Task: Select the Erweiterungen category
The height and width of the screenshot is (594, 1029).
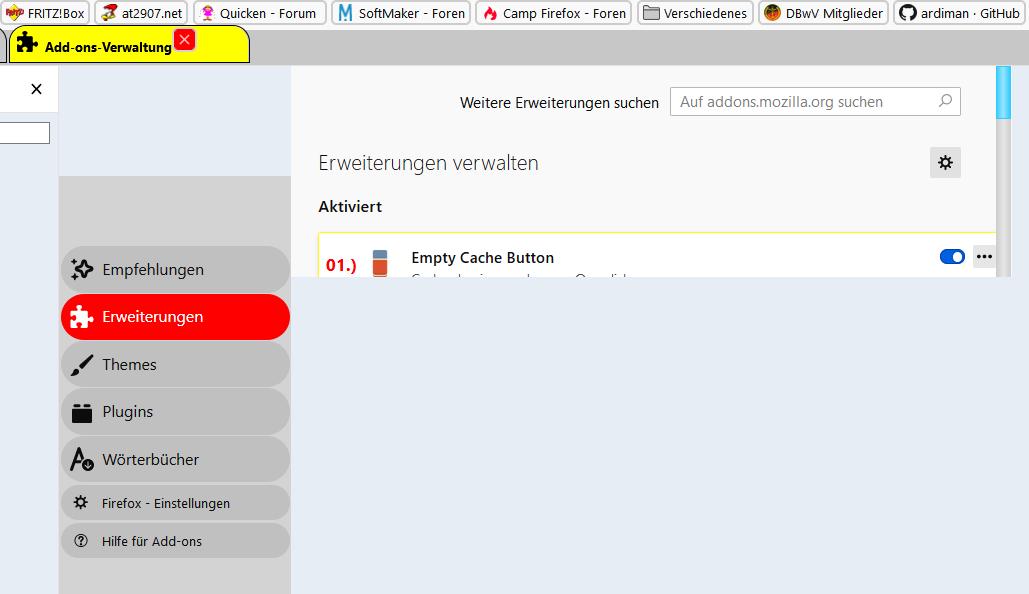Action: tap(175, 317)
